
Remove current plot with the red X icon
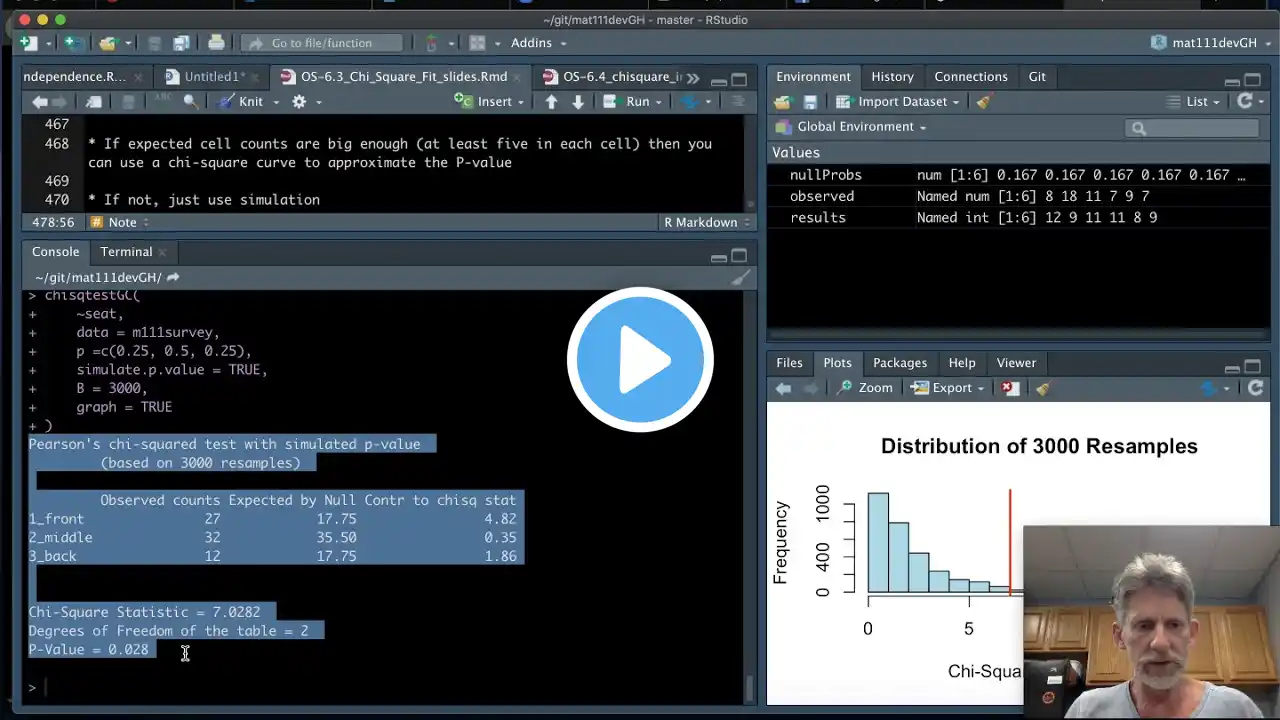click(x=1009, y=388)
